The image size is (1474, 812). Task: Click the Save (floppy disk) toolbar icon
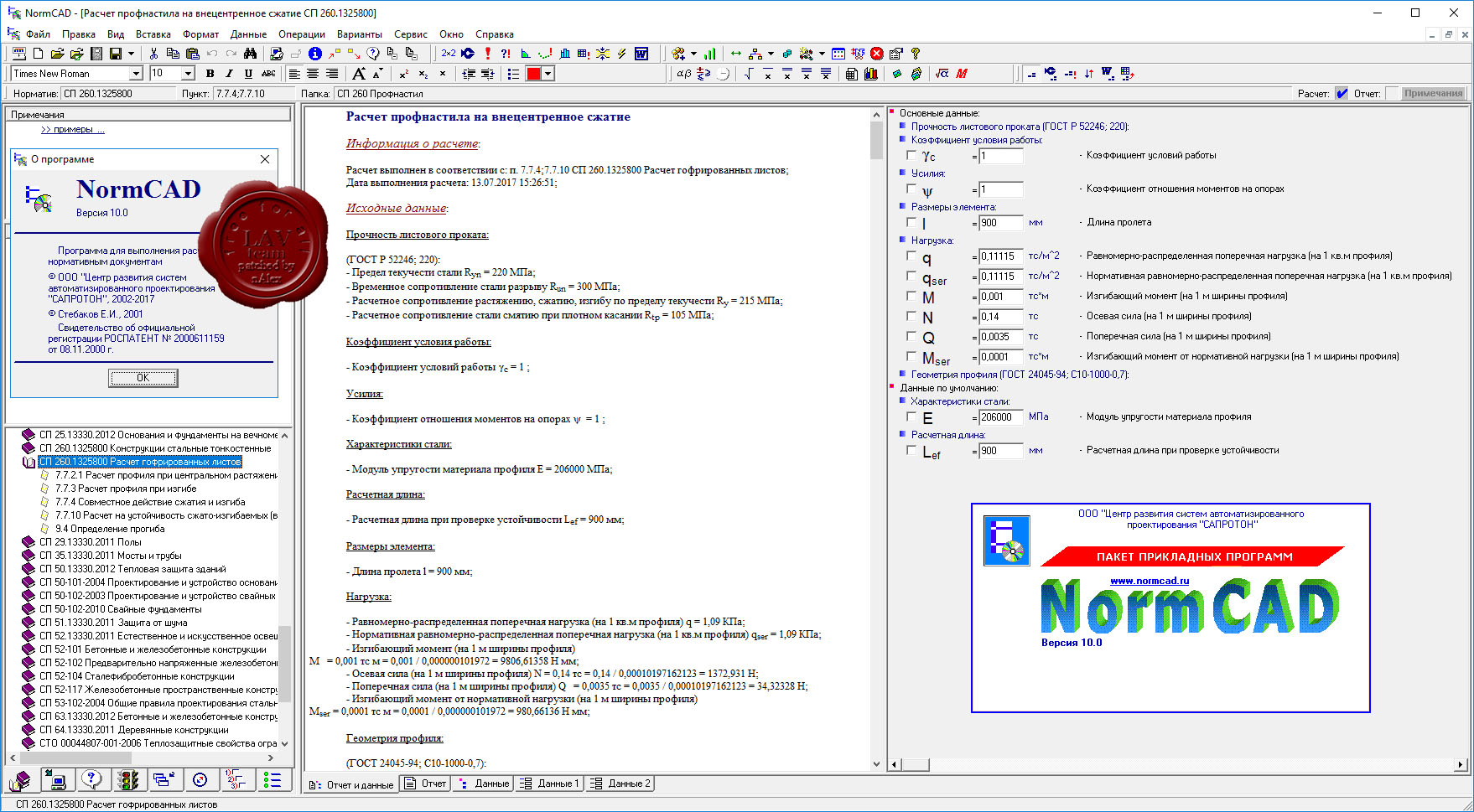click(x=116, y=54)
